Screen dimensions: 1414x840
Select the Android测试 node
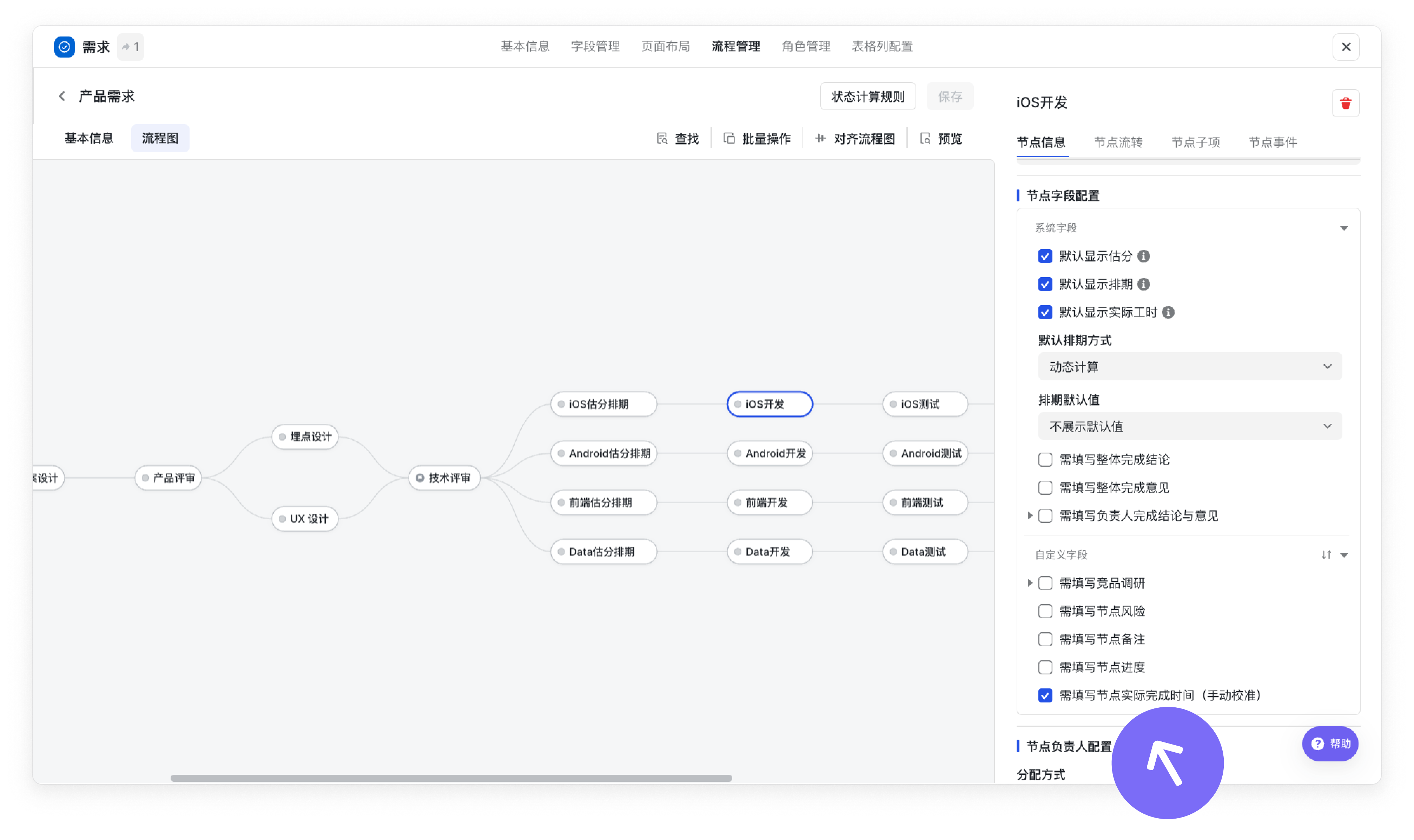click(925, 453)
